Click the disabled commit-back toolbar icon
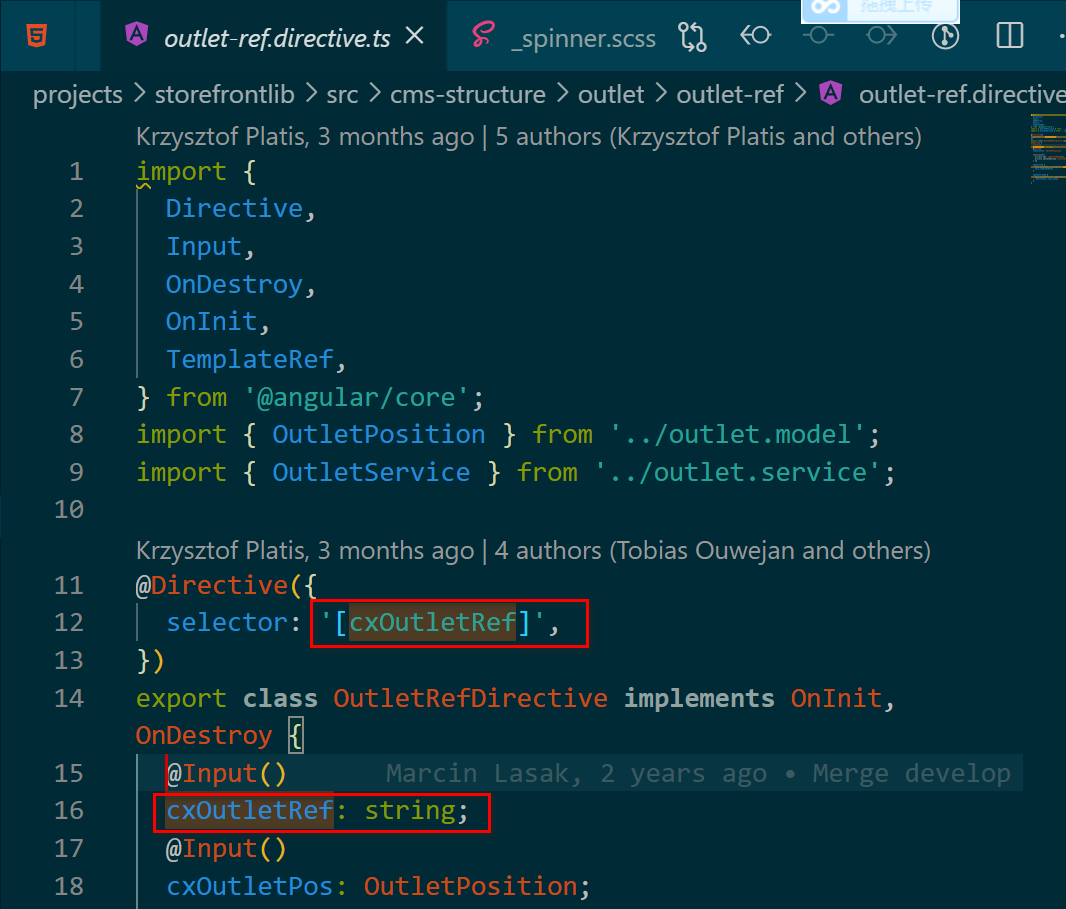The width and height of the screenshot is (1066, 909). tap(818, 35)
